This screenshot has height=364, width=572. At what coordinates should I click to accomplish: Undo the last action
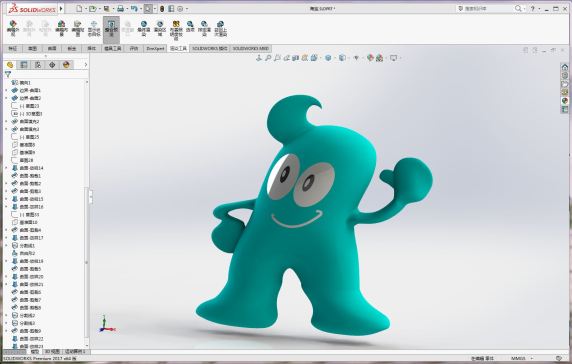click(134, 8)
